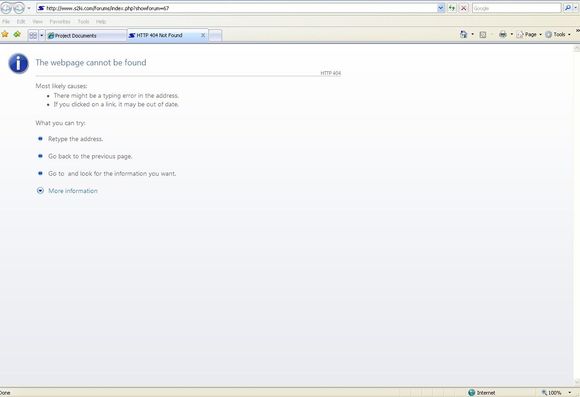The height and width of the screenshot is (397, 580).
Task: Click the vertical scrollbar up arrow
Action: [x=577, y=48]
